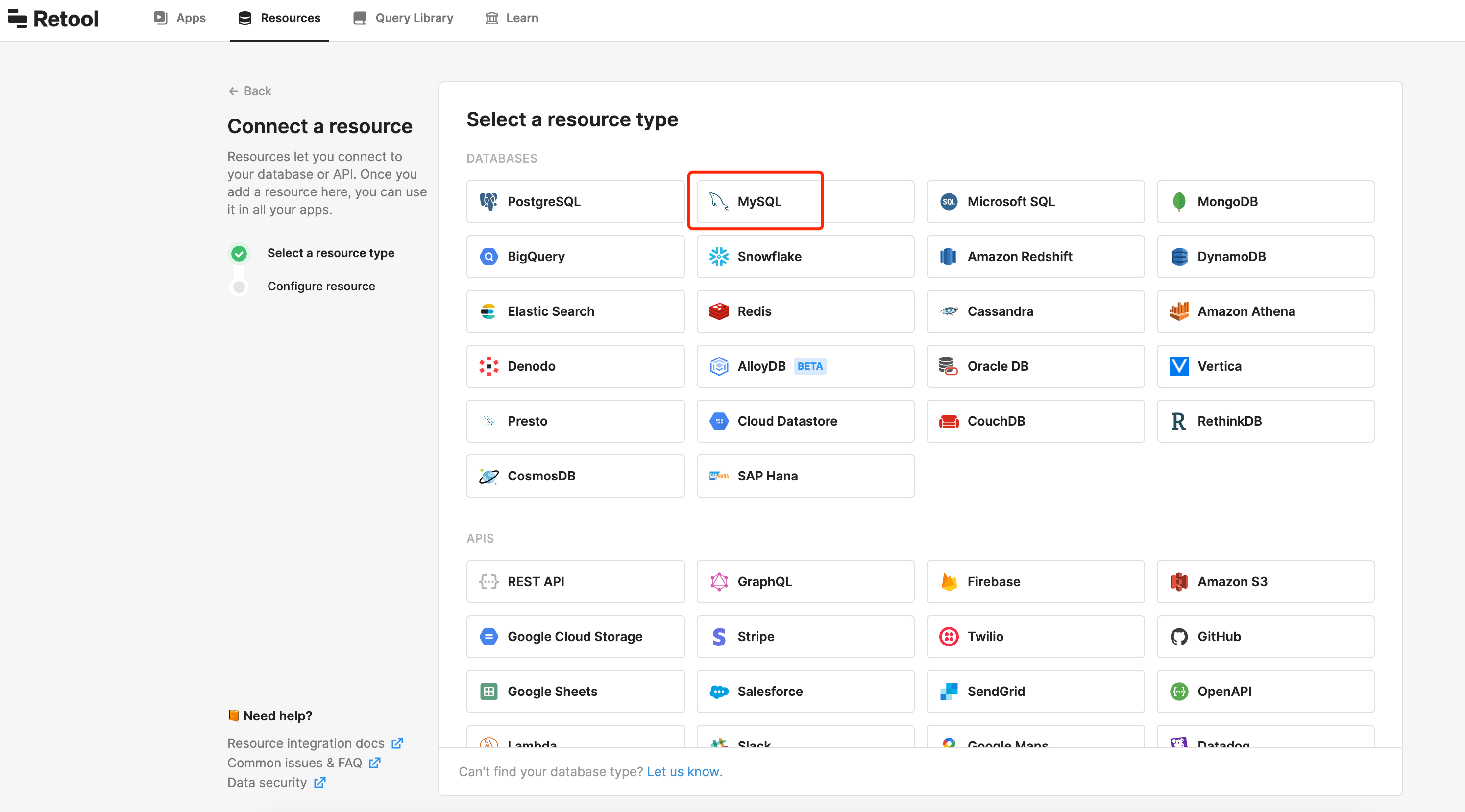Select the REST API resource
Viewport: 1465px width, 812px height.
point(575,582)
